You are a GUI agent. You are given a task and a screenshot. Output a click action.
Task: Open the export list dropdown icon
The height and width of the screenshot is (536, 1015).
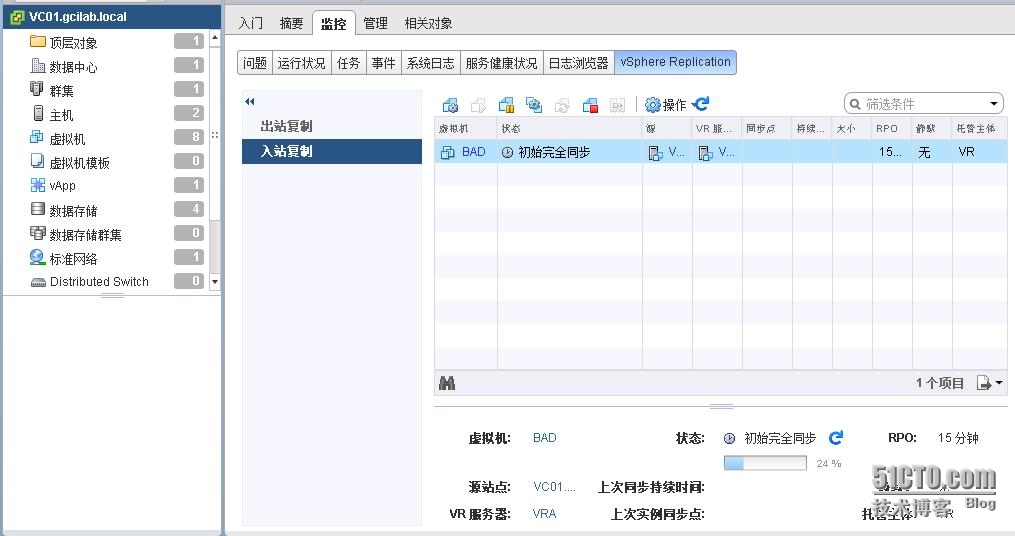pyautogui.click(x=990, y=383)
